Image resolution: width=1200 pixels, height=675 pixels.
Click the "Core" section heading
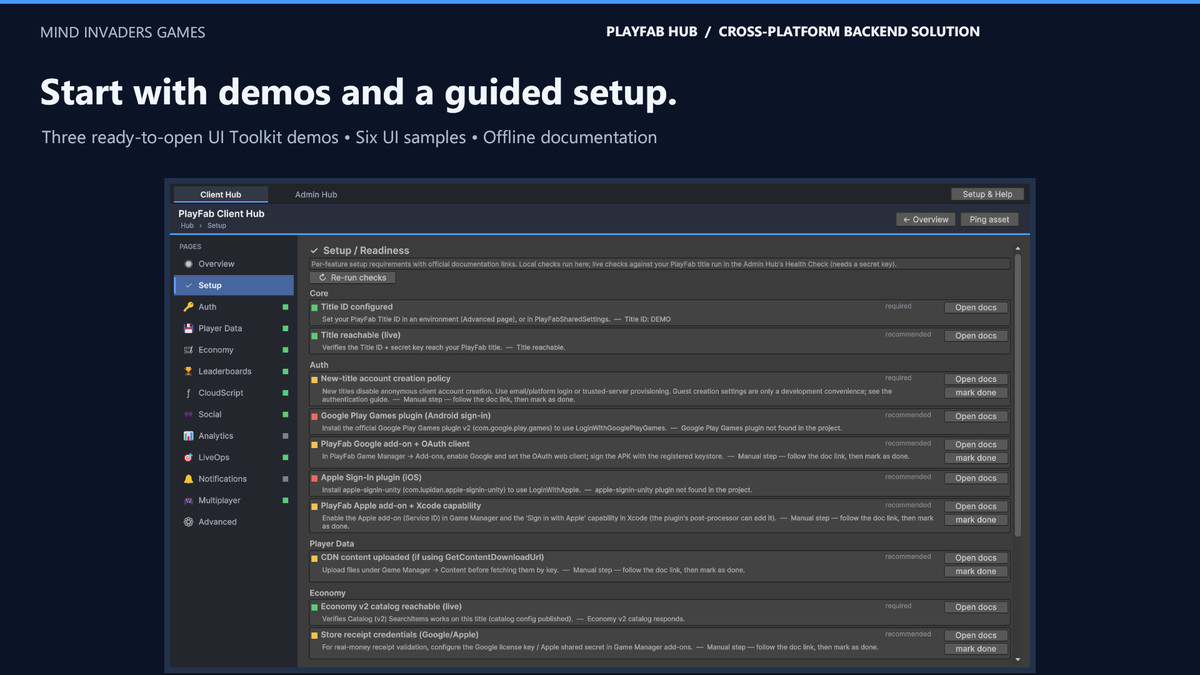319,294
